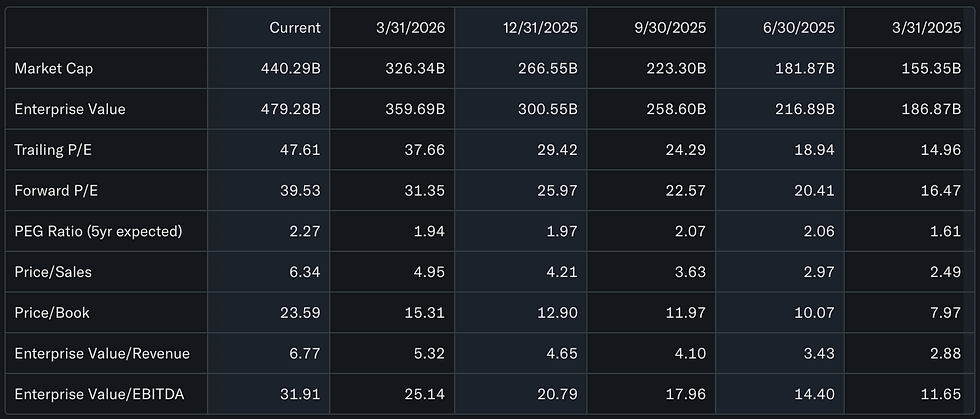This screenshot has width=980, height=419.
Task: Select the 23.59 Price/Book cell
Action: coord(302,313)
